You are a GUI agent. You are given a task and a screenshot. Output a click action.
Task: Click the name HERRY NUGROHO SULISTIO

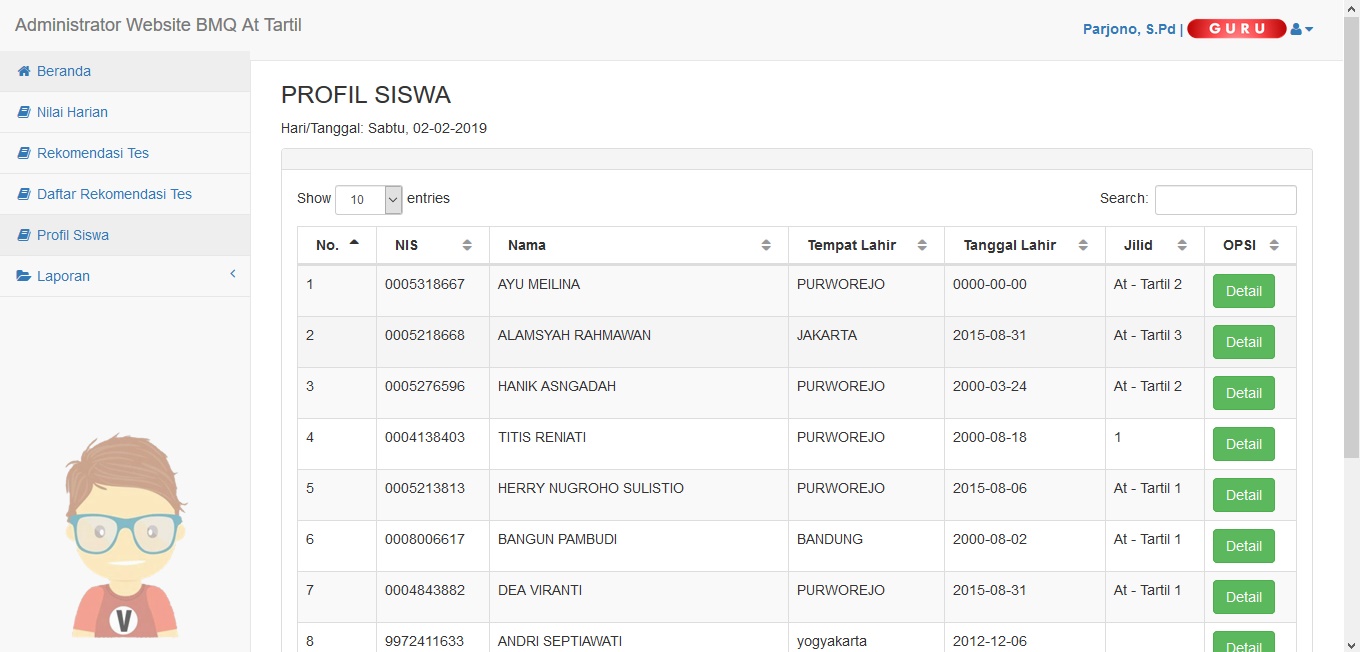point(591,488)
